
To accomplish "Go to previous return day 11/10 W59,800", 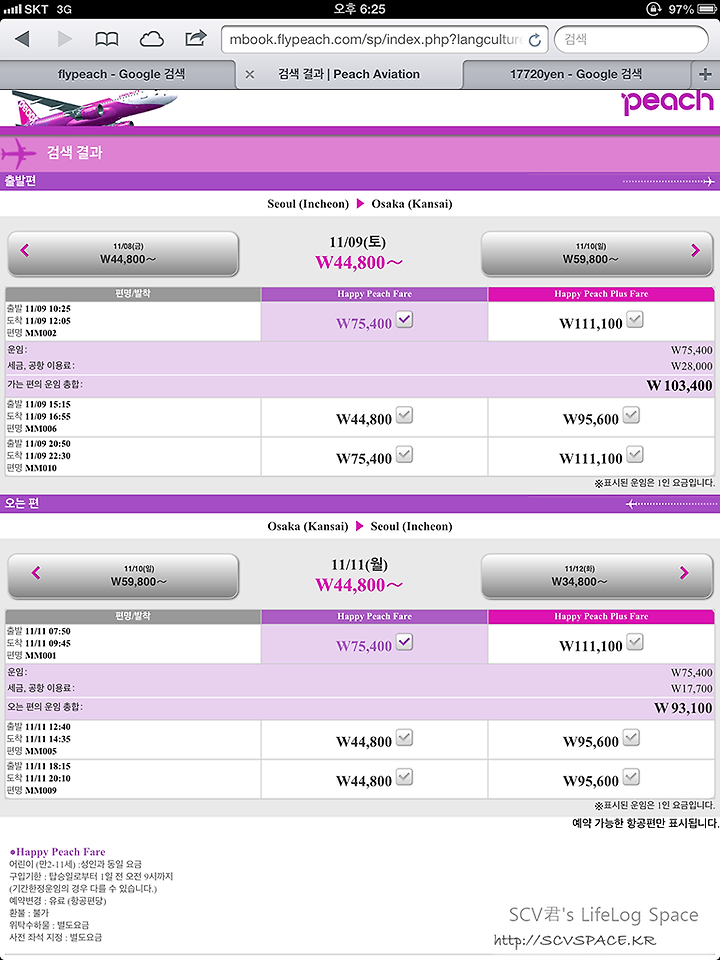I will pyautogui.click(x=123, y=576).
